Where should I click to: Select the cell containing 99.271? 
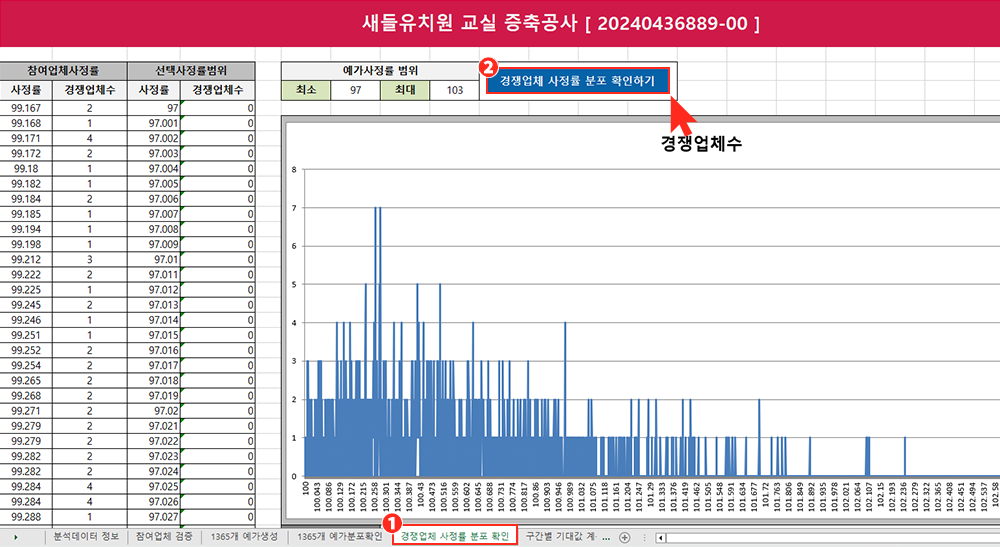(26, 411)
